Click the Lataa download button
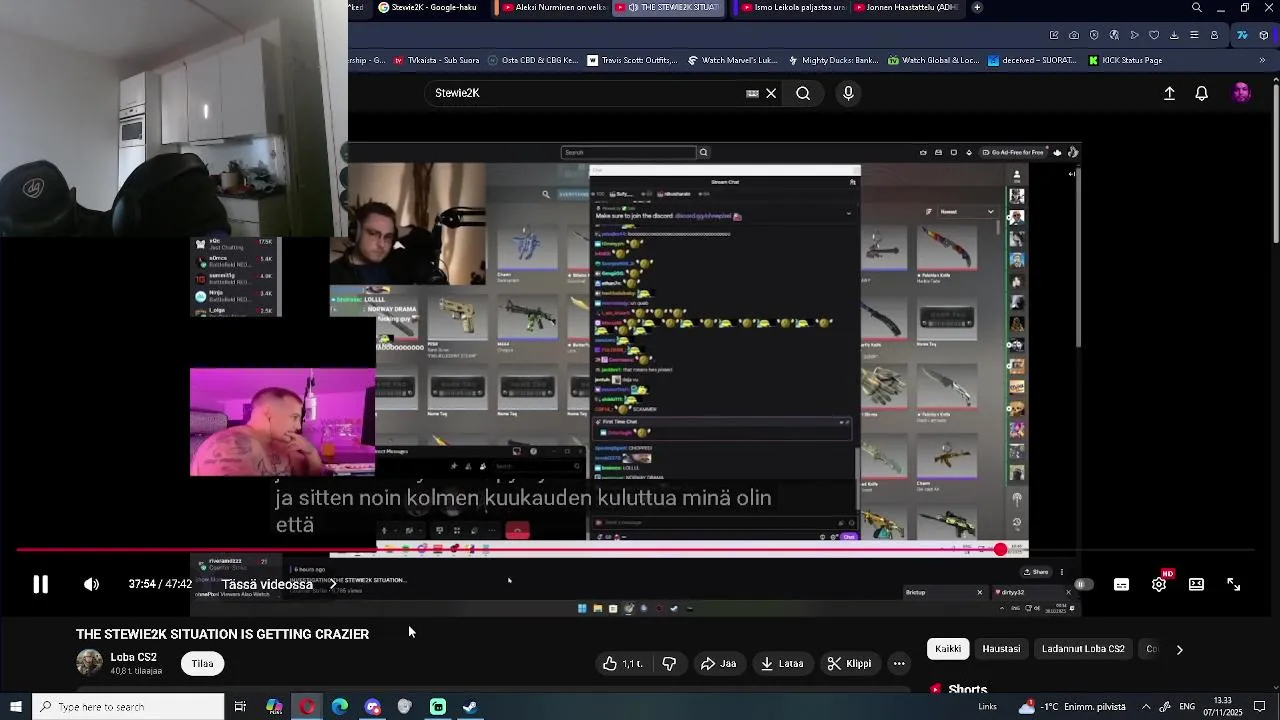 coord(781,664)
